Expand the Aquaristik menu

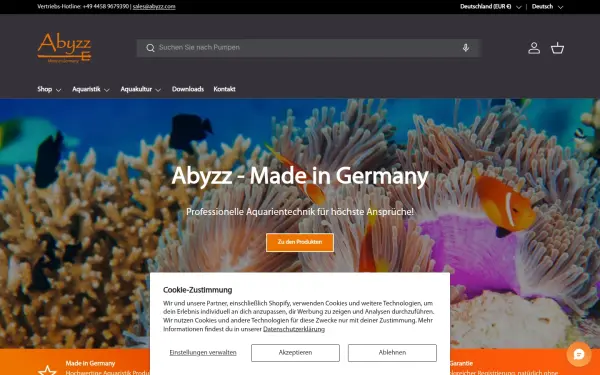click(x=91, y=89)
